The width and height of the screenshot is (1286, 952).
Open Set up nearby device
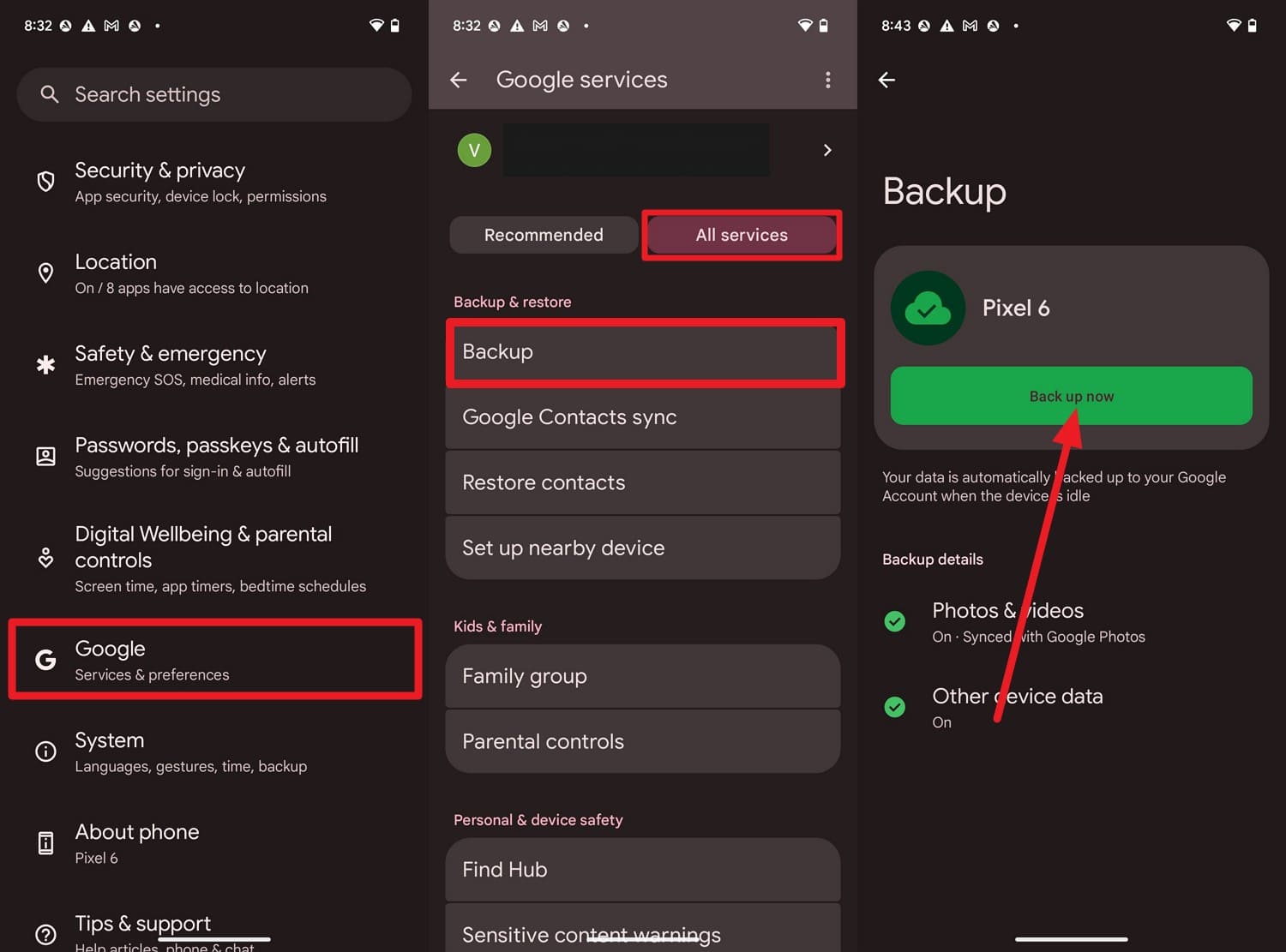[x=643, y=548]
